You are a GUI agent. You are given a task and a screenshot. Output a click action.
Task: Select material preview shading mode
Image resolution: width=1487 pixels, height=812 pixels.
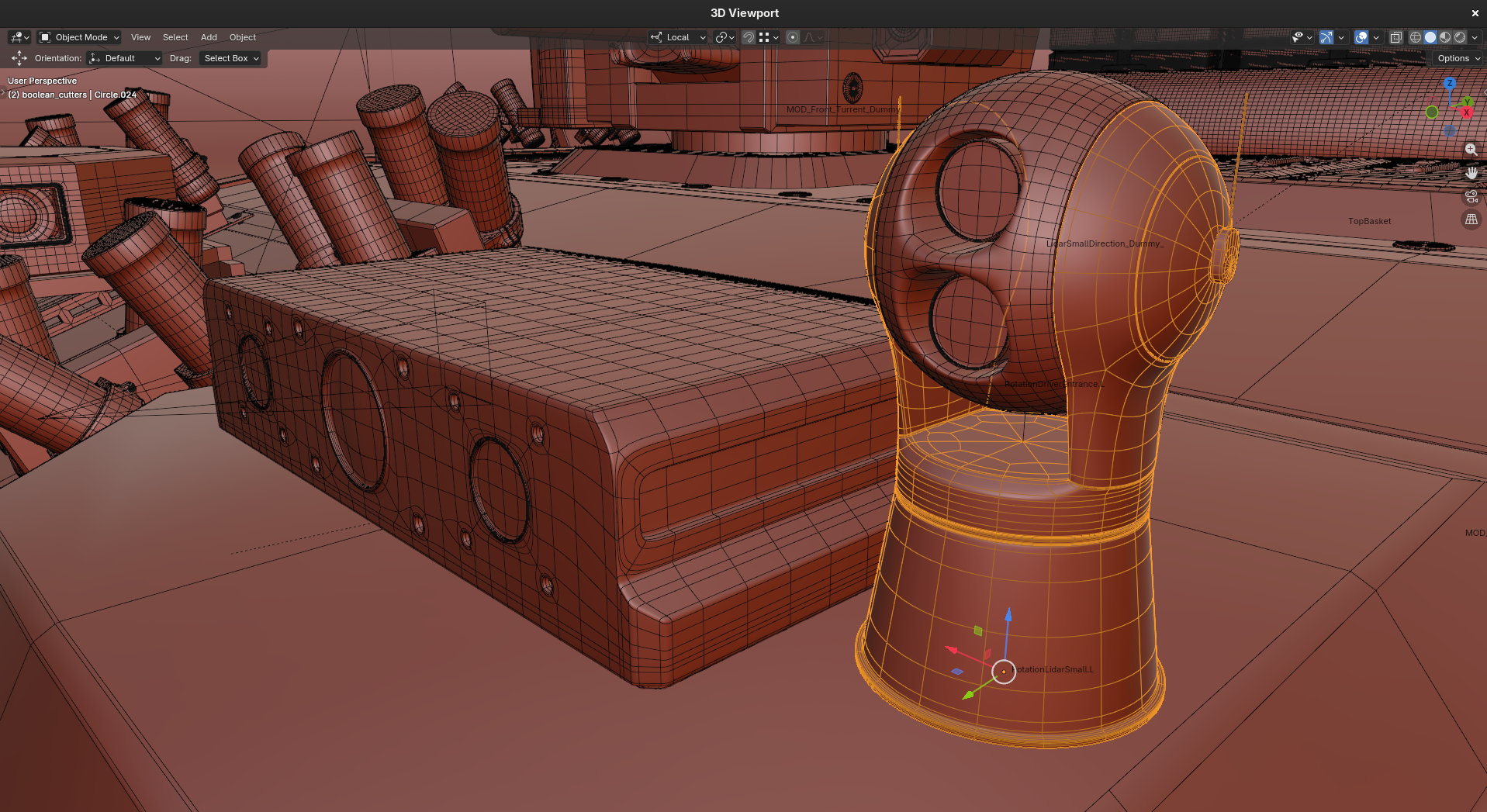pos(1445,37)
